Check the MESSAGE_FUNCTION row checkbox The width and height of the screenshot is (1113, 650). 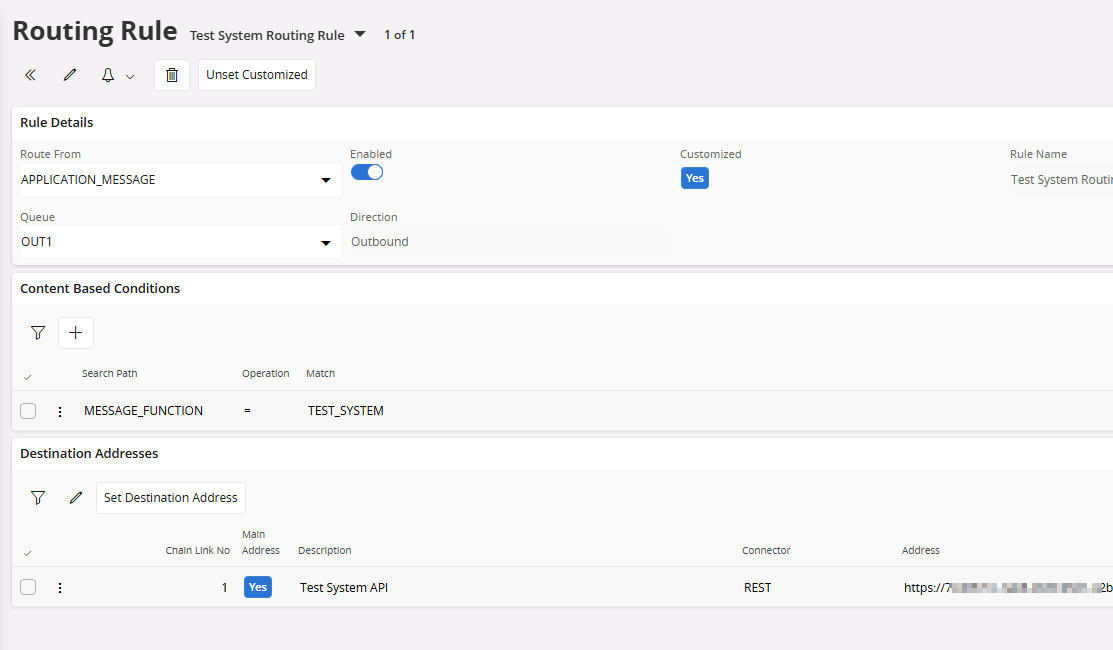28,411
